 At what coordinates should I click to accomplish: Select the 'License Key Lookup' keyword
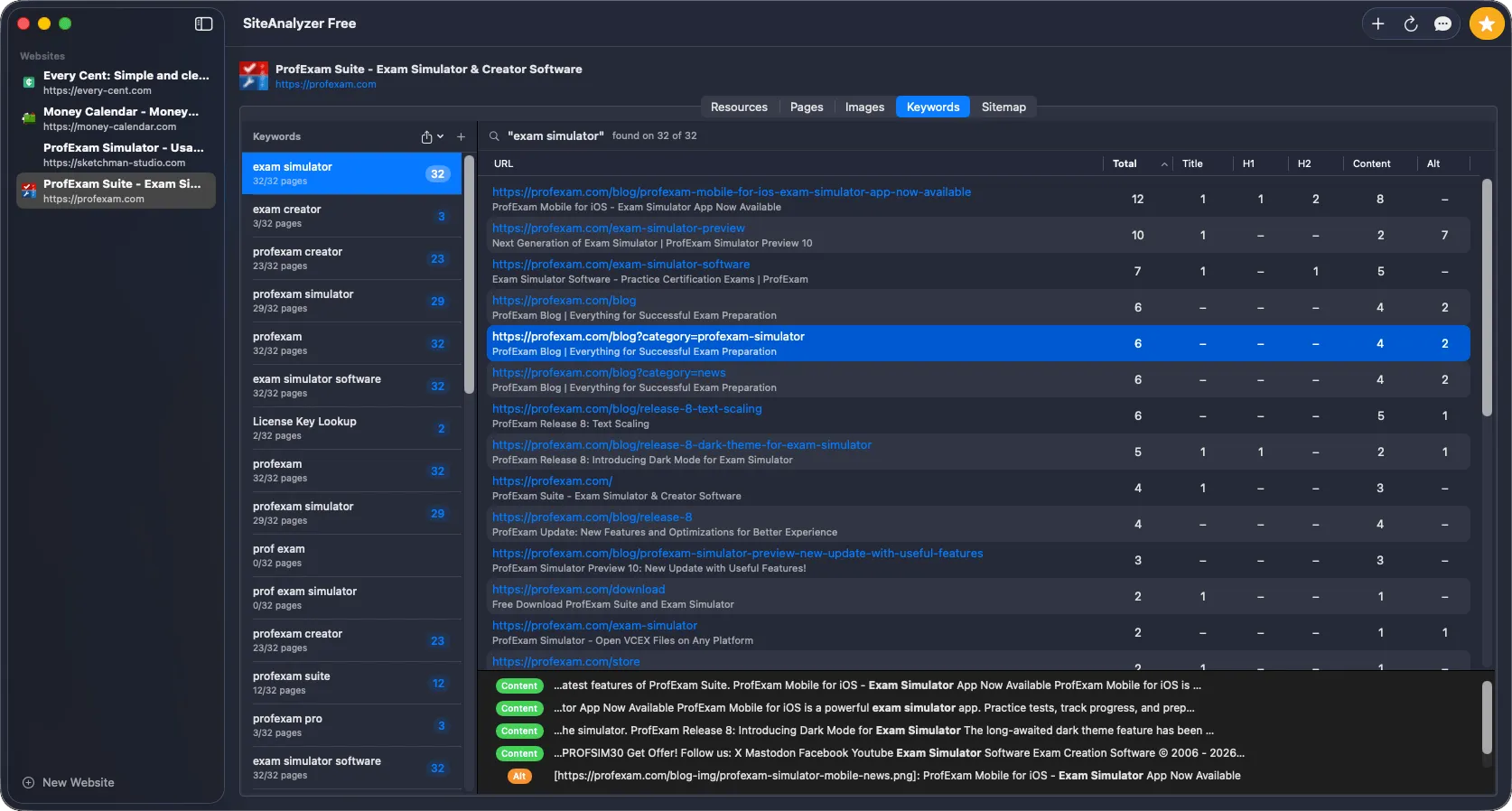pyautogui.click(x=351, y=428)
